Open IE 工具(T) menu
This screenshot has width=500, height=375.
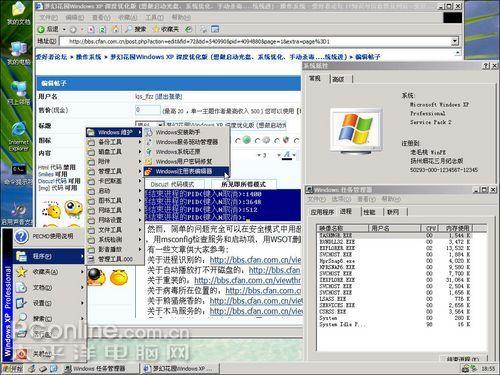(x=154, y=17)
